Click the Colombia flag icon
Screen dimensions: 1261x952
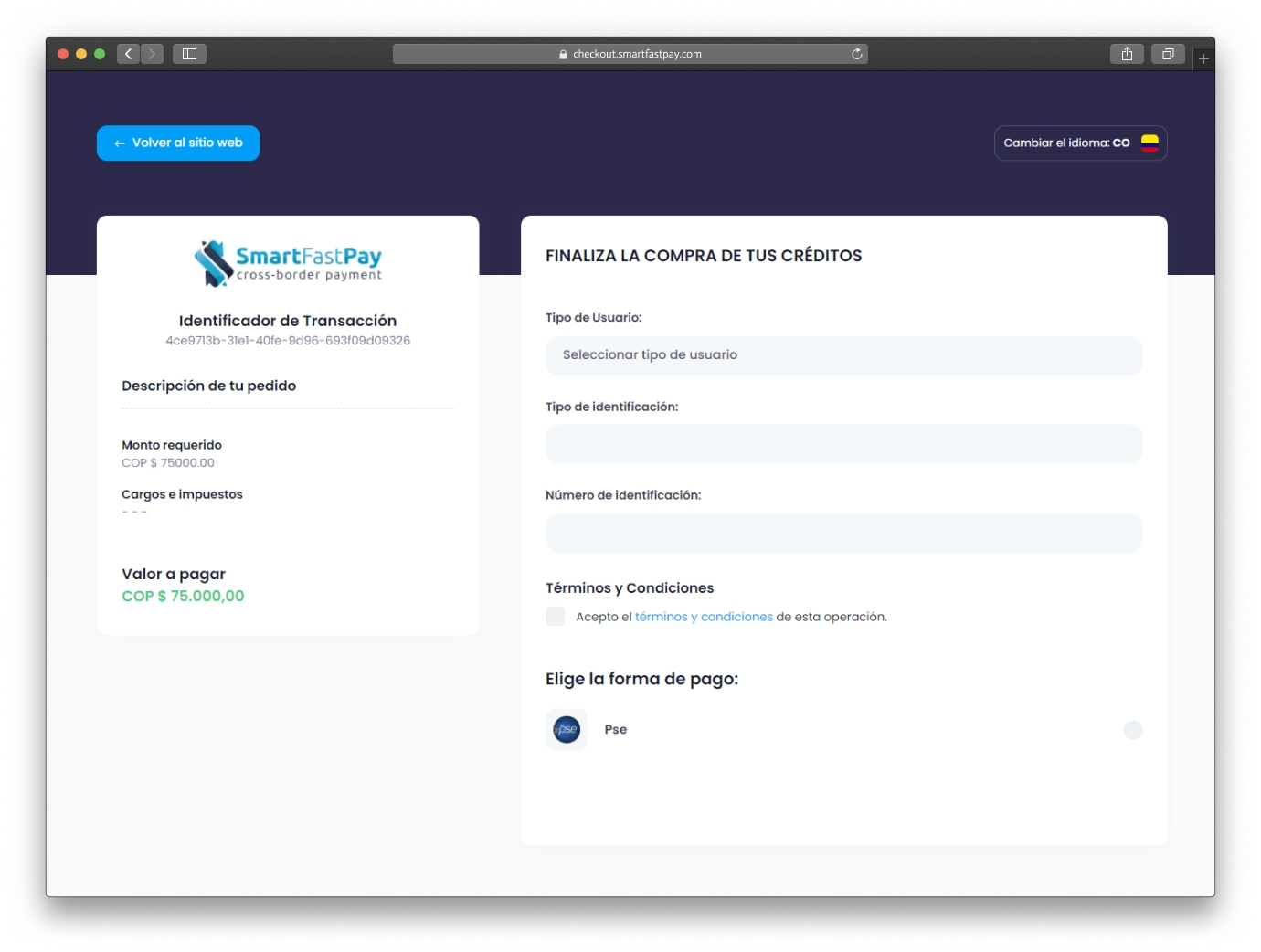[x=1150, y=143]
